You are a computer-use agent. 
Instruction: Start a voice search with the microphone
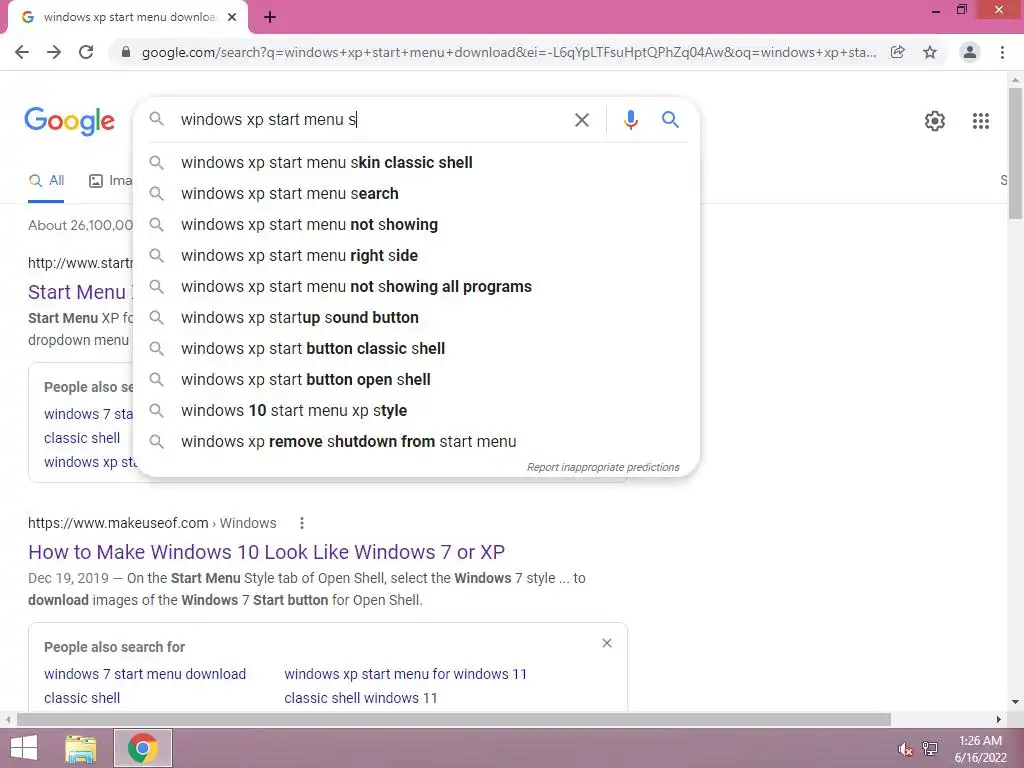coord(630,120)
